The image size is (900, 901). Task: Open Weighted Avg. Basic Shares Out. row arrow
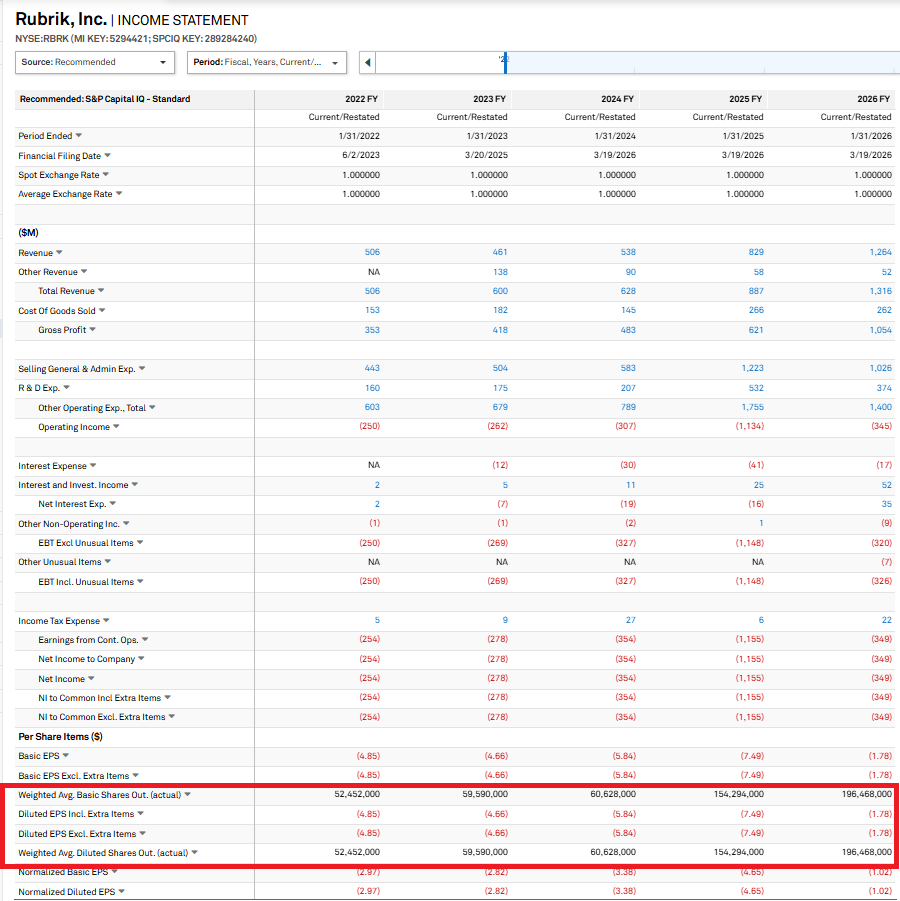tap(187, 795)
